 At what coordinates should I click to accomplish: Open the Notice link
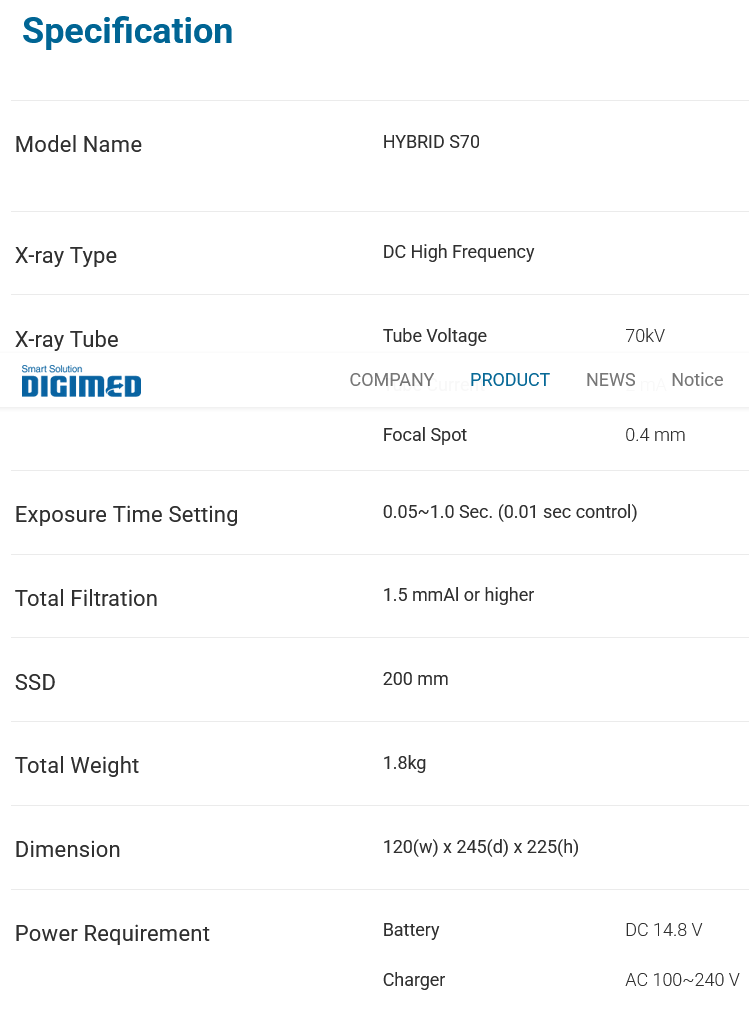[697, 380]
